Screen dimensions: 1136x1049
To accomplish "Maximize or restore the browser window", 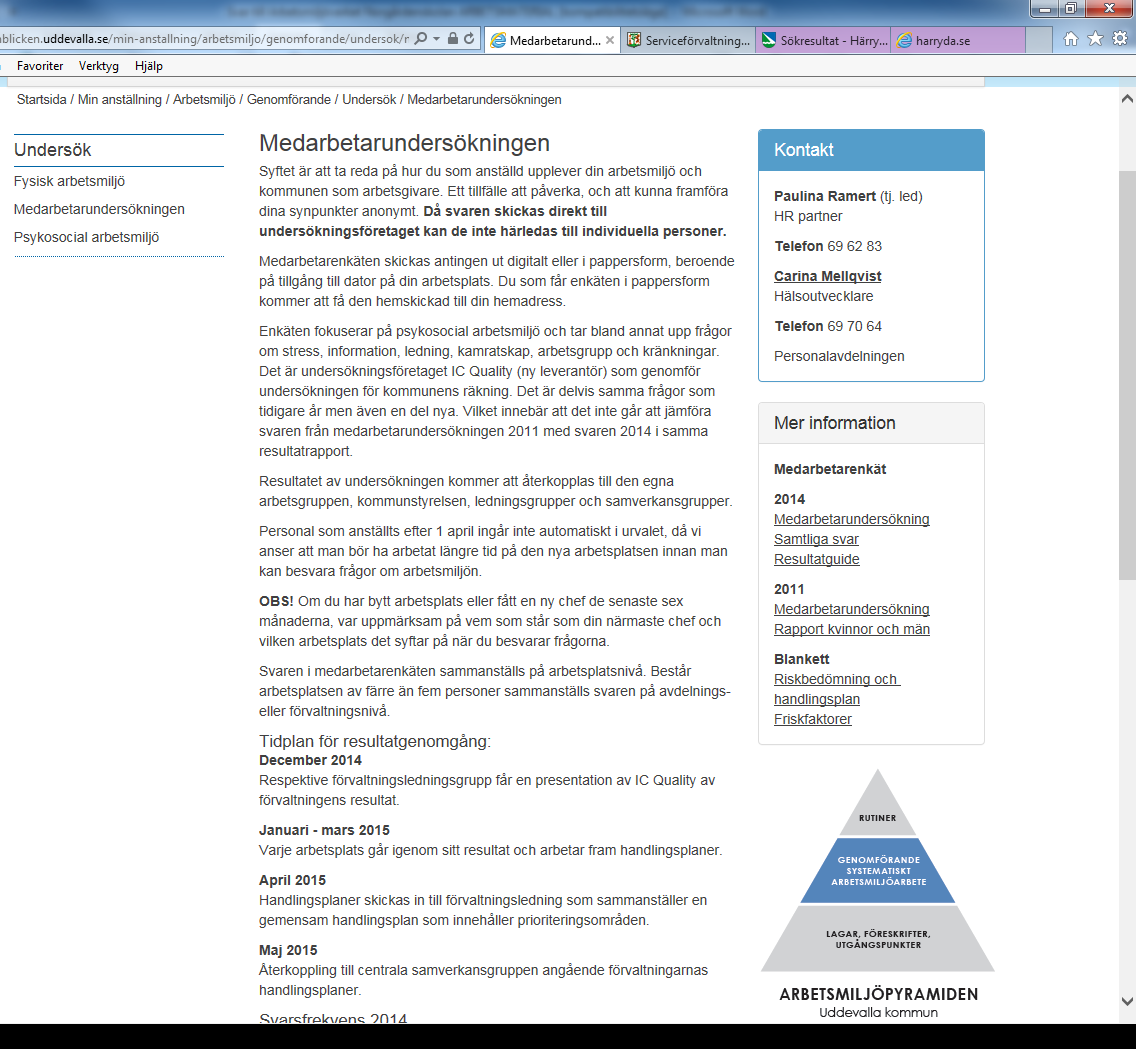I will [x=1070, y=9].
